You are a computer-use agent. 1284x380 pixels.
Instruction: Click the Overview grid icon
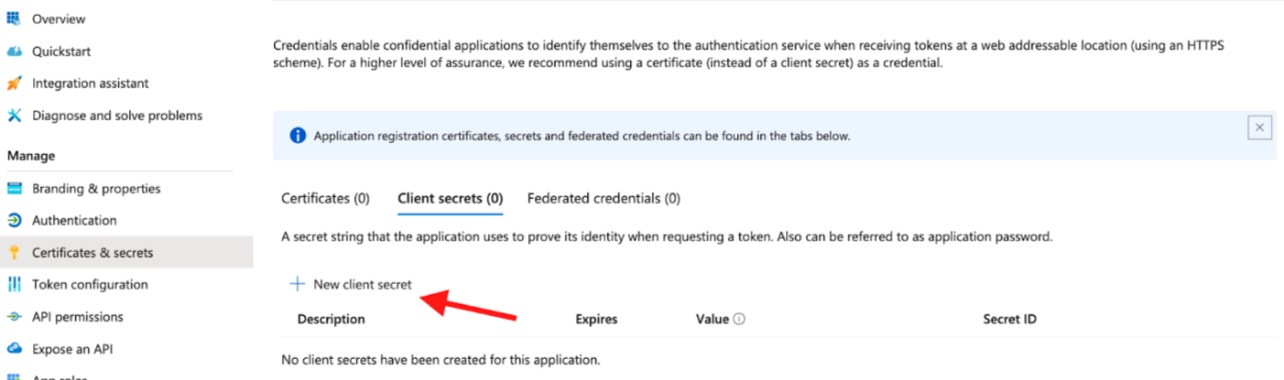(14, 18)
